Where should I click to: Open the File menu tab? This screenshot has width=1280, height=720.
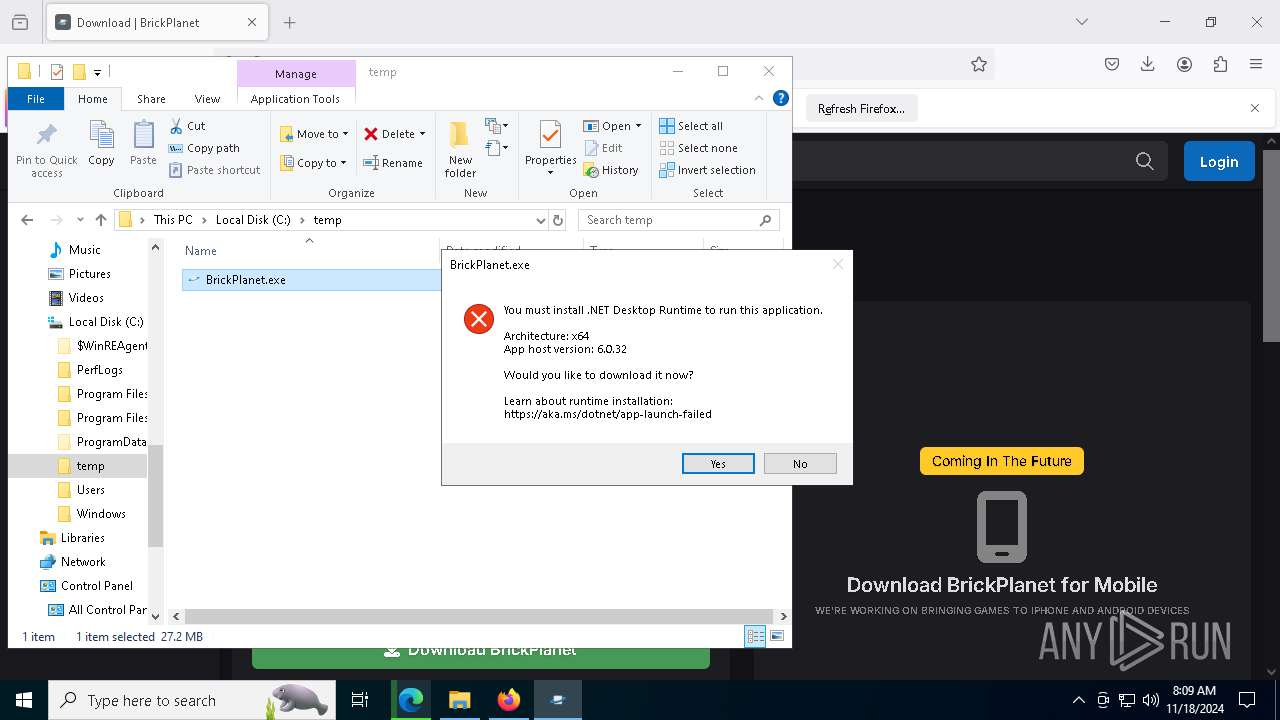tap(36, 98)
